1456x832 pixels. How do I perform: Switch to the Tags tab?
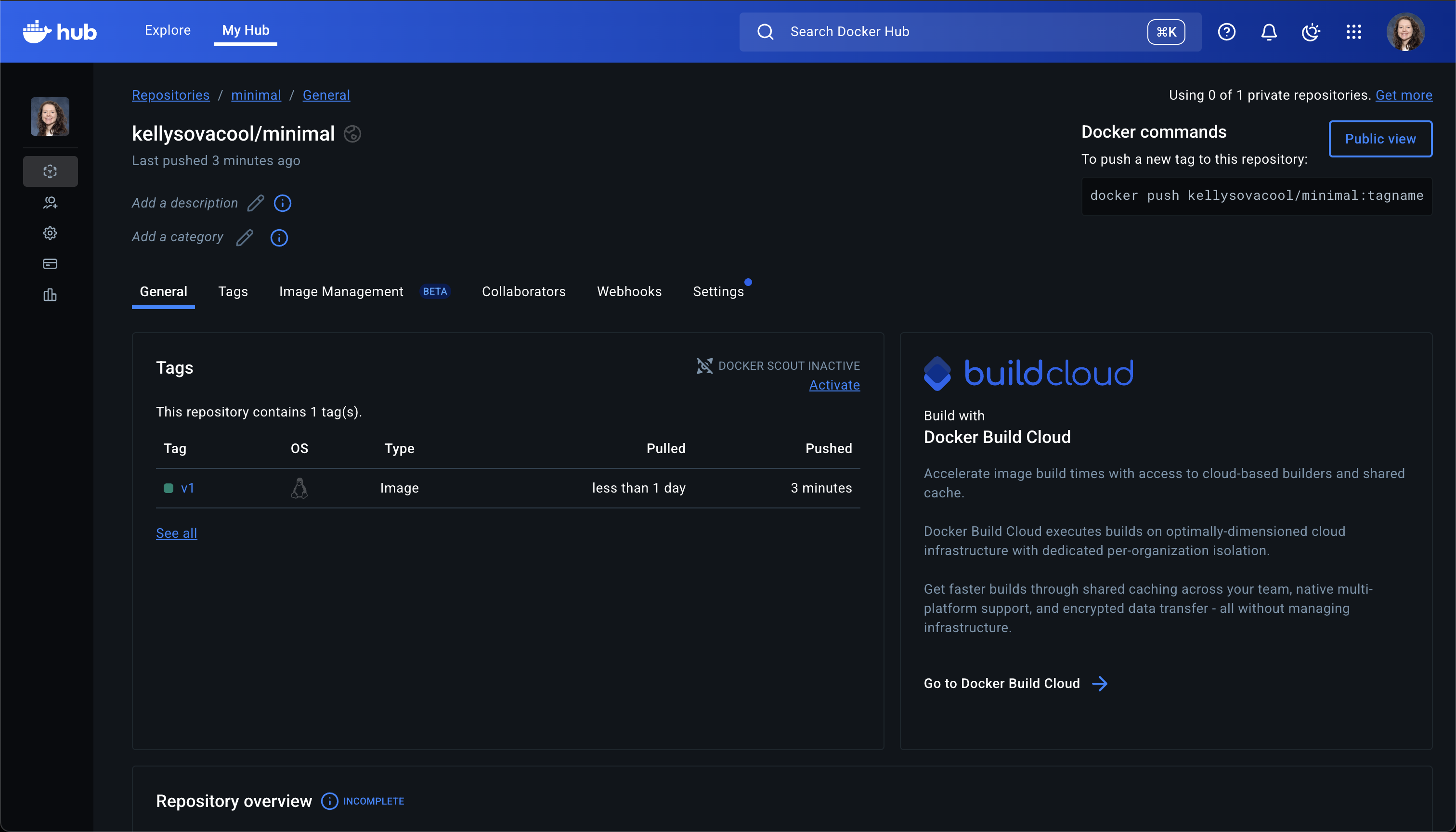coord(233,291)
